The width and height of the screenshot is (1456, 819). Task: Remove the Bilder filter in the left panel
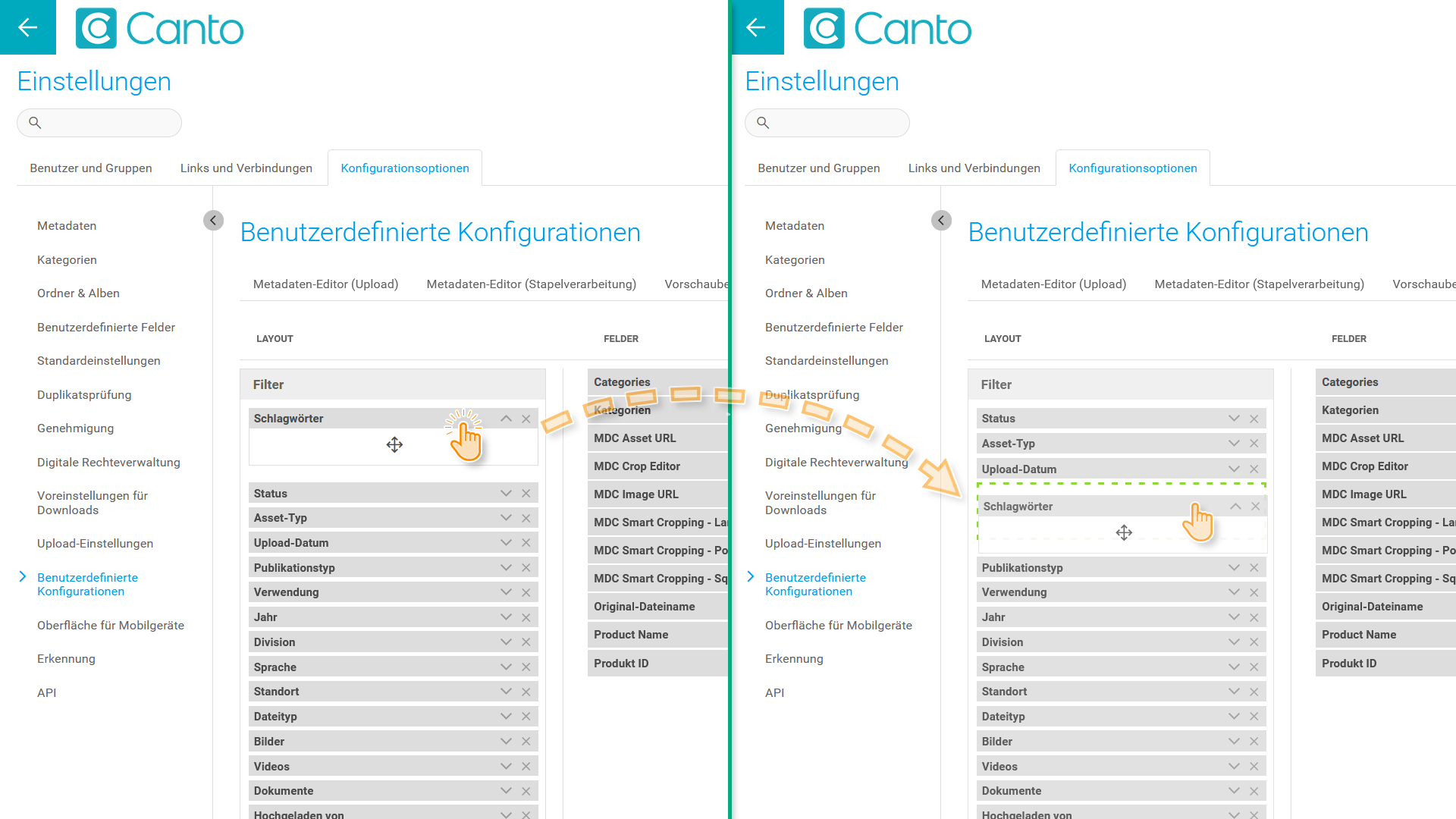tap(526, 742)
